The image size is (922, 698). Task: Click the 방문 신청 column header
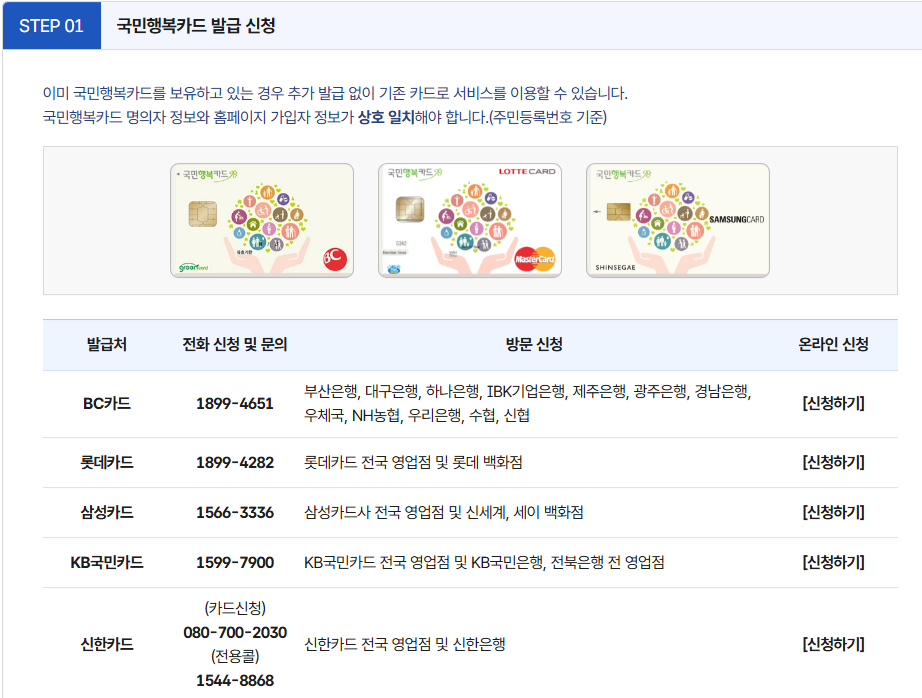click(x=534, y=345)
